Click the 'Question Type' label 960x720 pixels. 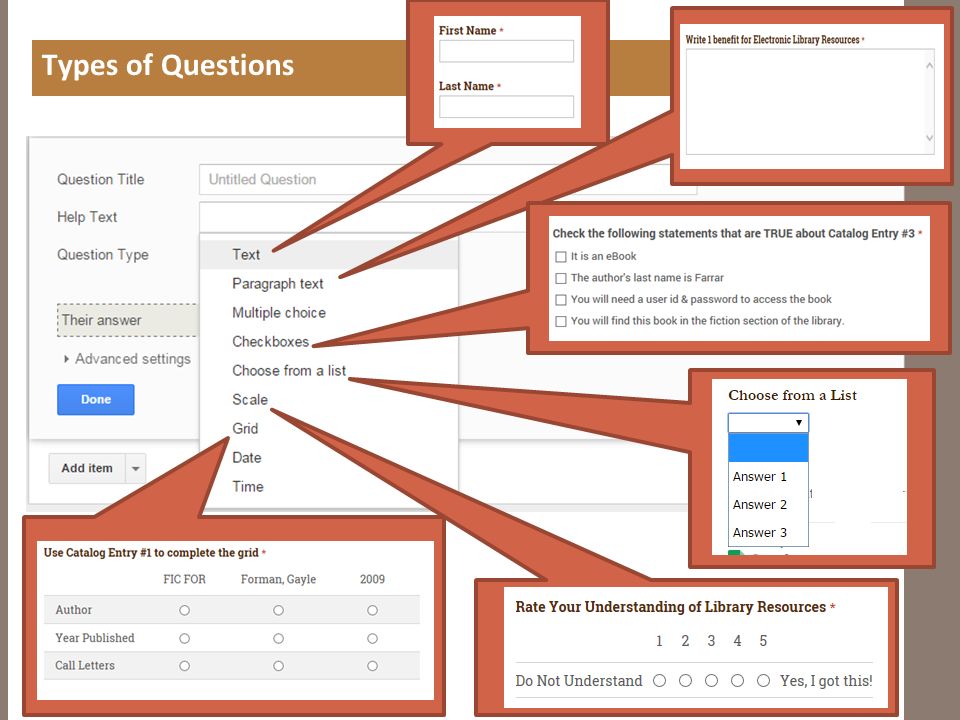click(103, 255)
